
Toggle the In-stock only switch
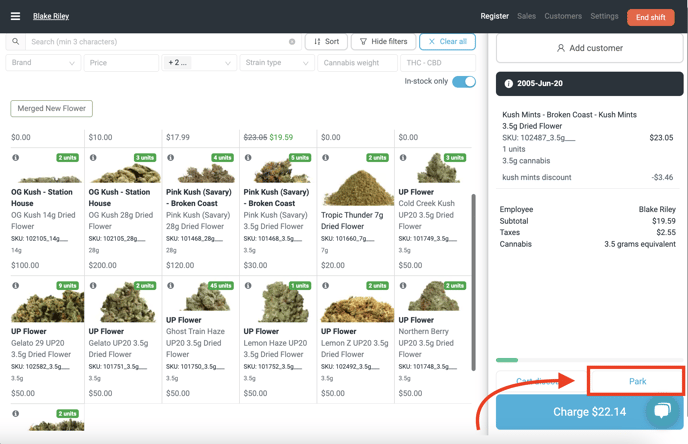coord(463,82)
